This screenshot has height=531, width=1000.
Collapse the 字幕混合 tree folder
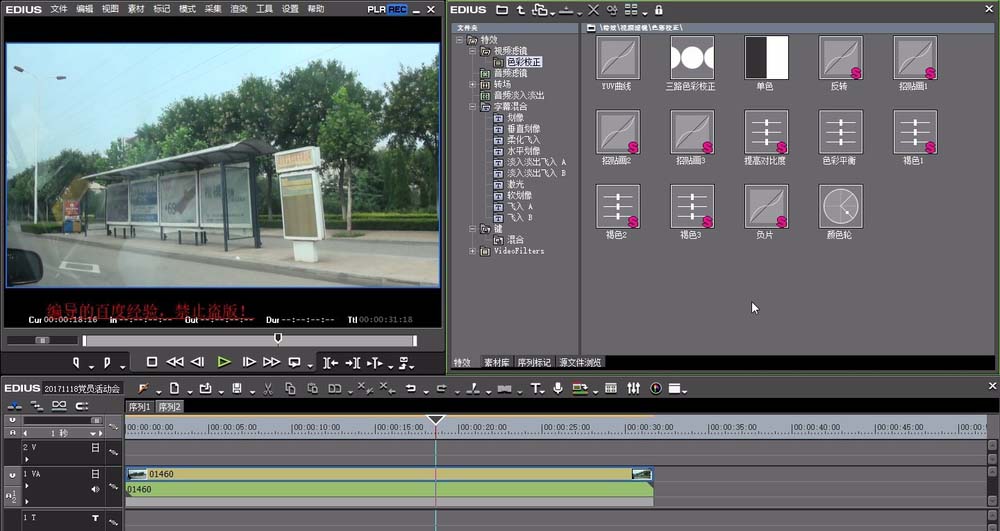point(472,106)
